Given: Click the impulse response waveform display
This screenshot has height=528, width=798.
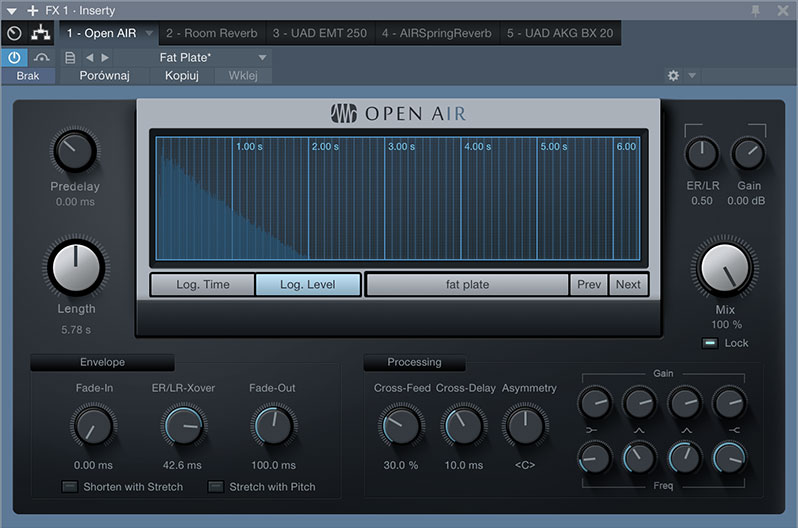Looking at the screenshot, I should [398, 198].
